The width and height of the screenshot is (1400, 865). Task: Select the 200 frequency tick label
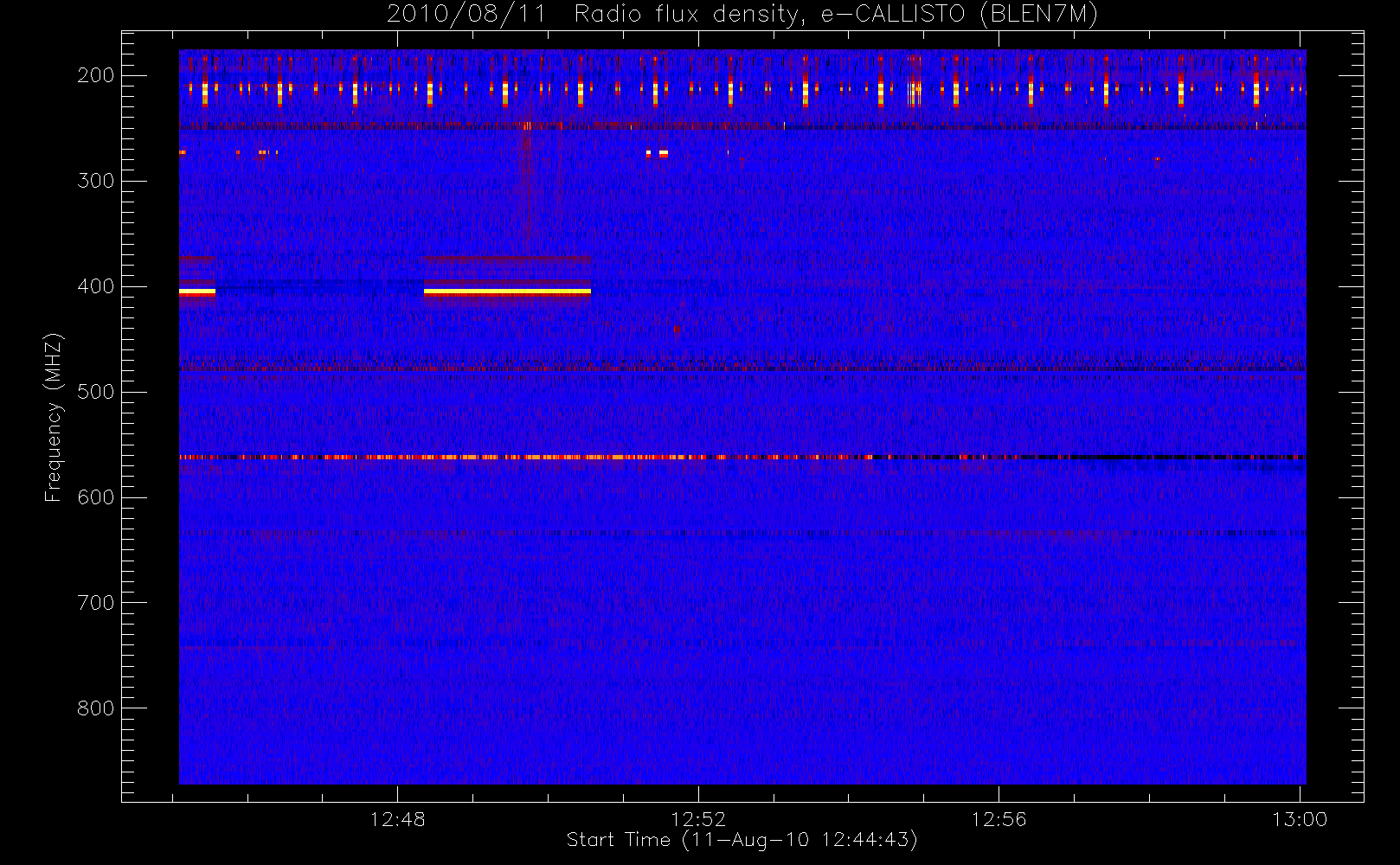tap(96, 75)
